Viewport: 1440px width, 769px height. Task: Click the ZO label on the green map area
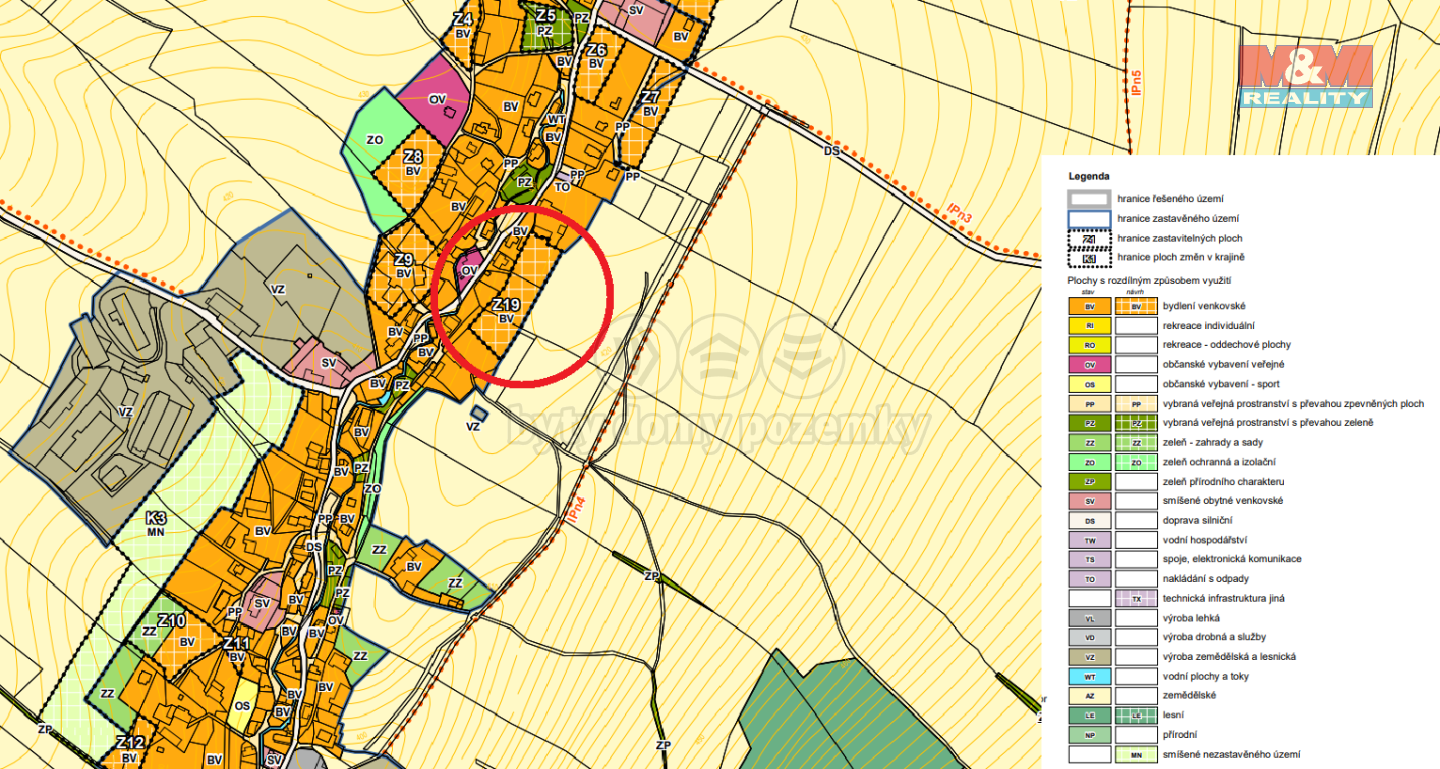click(x=374, y=140)
